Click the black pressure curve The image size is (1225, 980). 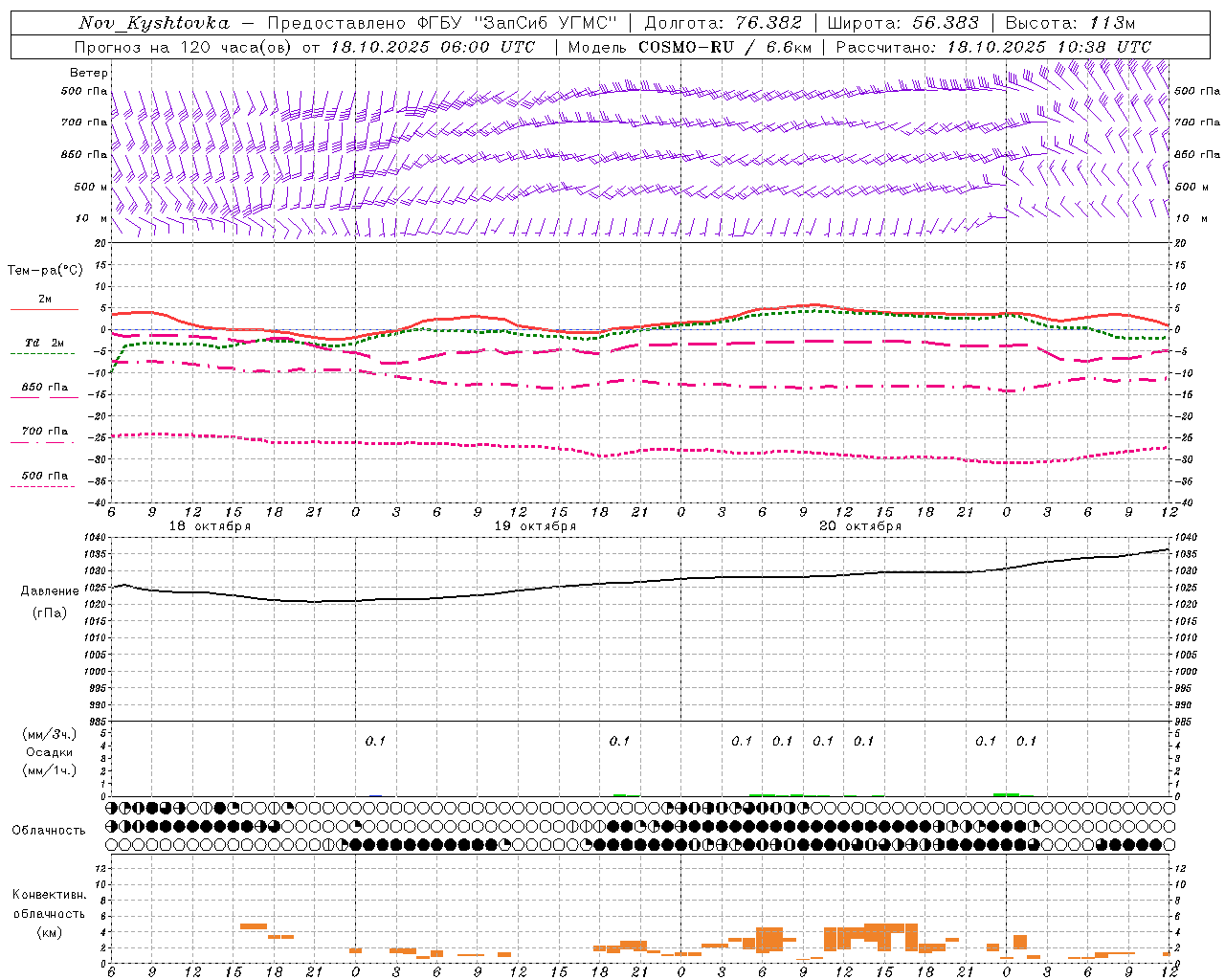[641, 582]
